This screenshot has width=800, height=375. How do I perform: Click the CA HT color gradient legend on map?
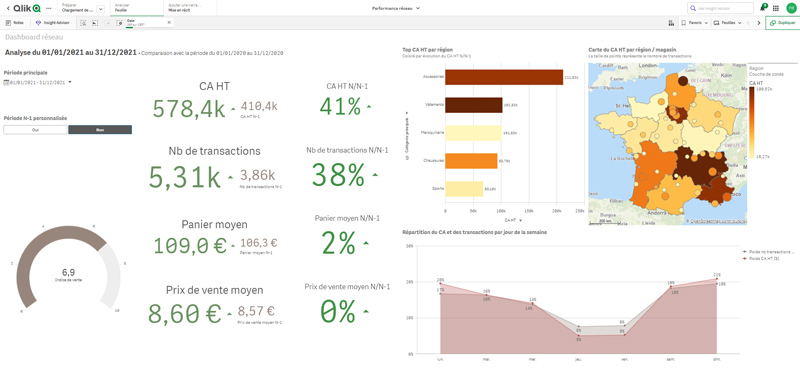tap(752, 122)
